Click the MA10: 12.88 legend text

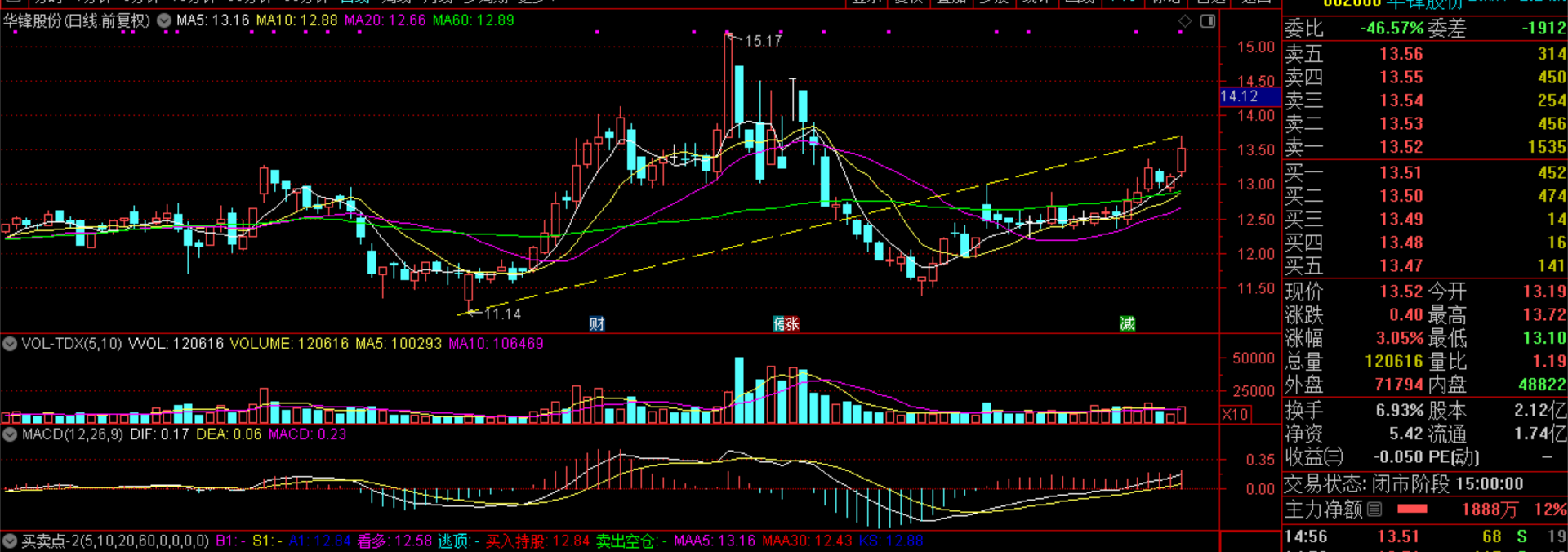(x=296, y=20)
